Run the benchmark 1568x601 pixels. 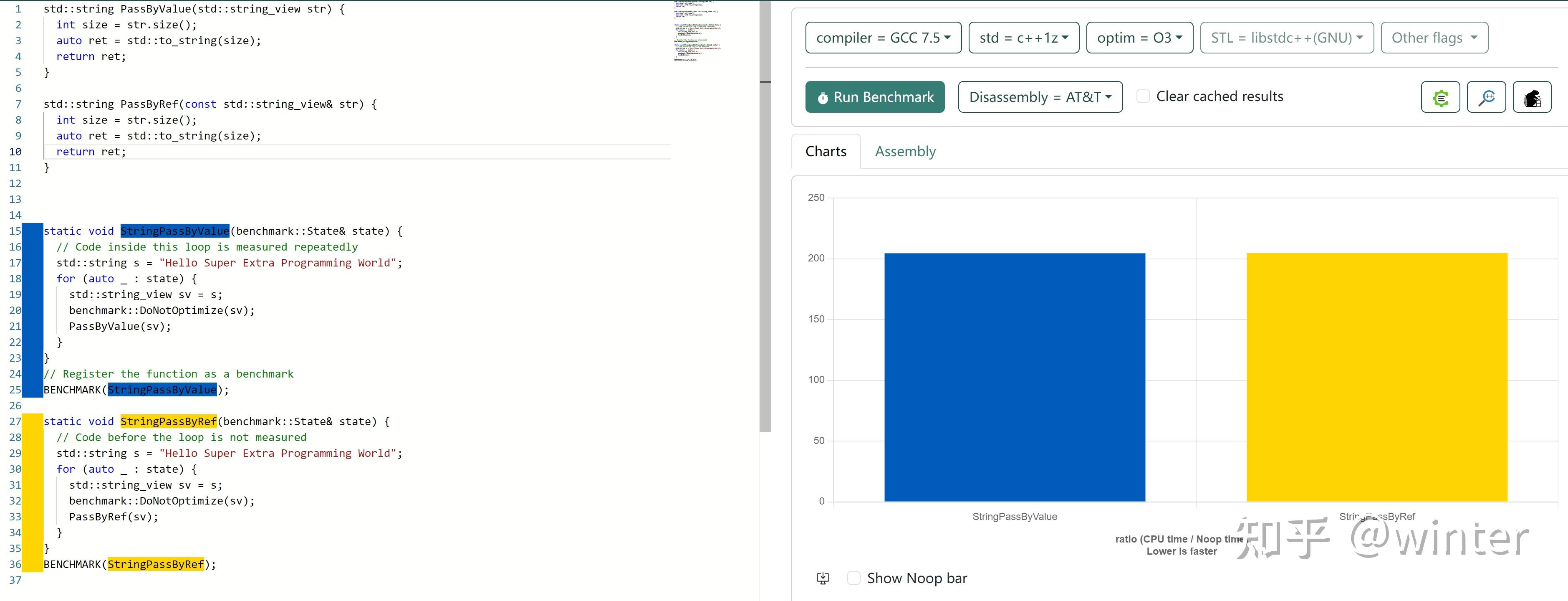coord(875,97)
